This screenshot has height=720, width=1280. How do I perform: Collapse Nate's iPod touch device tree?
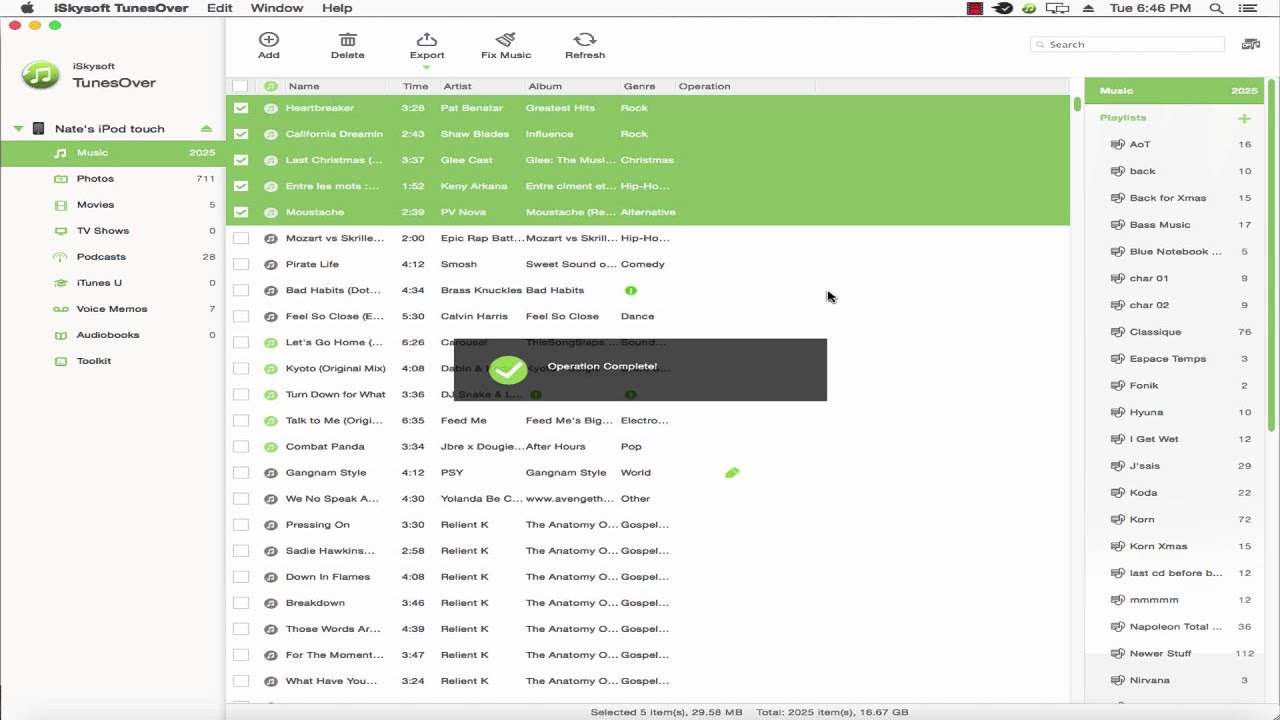click(x=18, y=129)
